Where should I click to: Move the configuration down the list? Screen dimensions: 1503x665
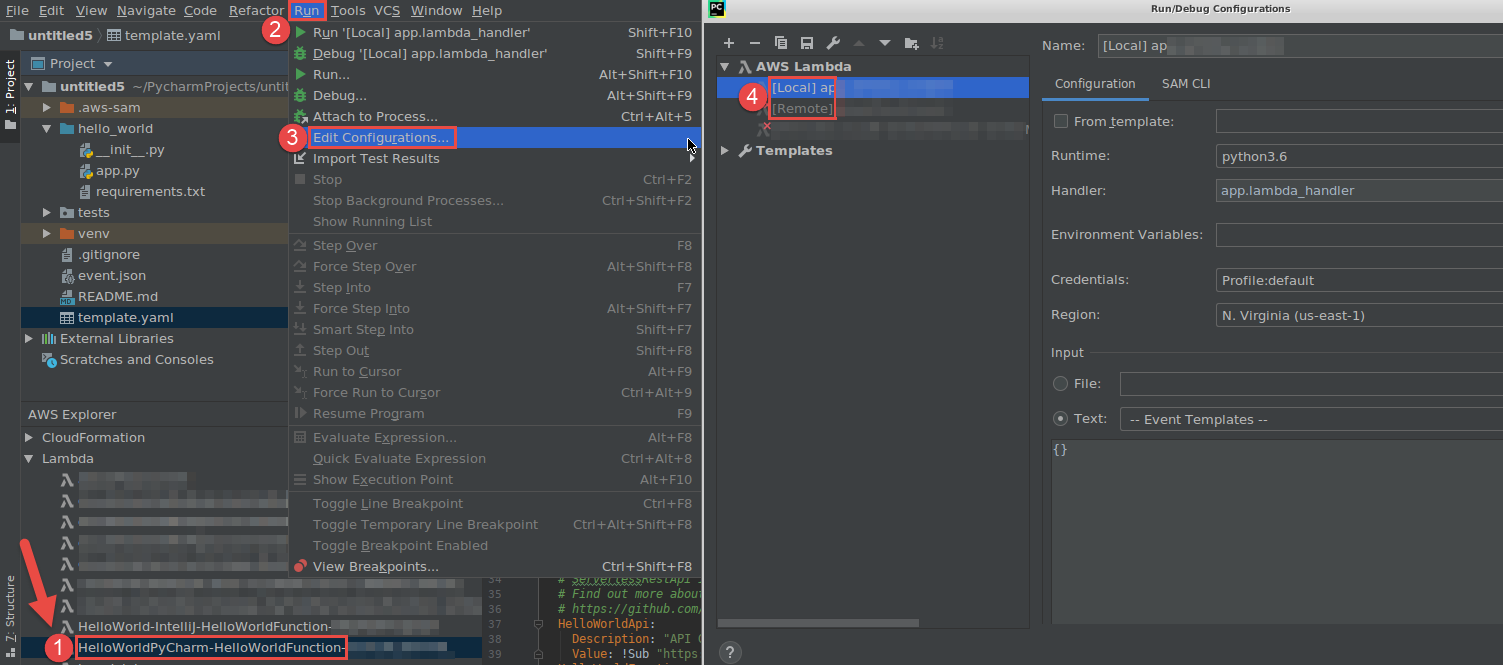click(884, 43)
